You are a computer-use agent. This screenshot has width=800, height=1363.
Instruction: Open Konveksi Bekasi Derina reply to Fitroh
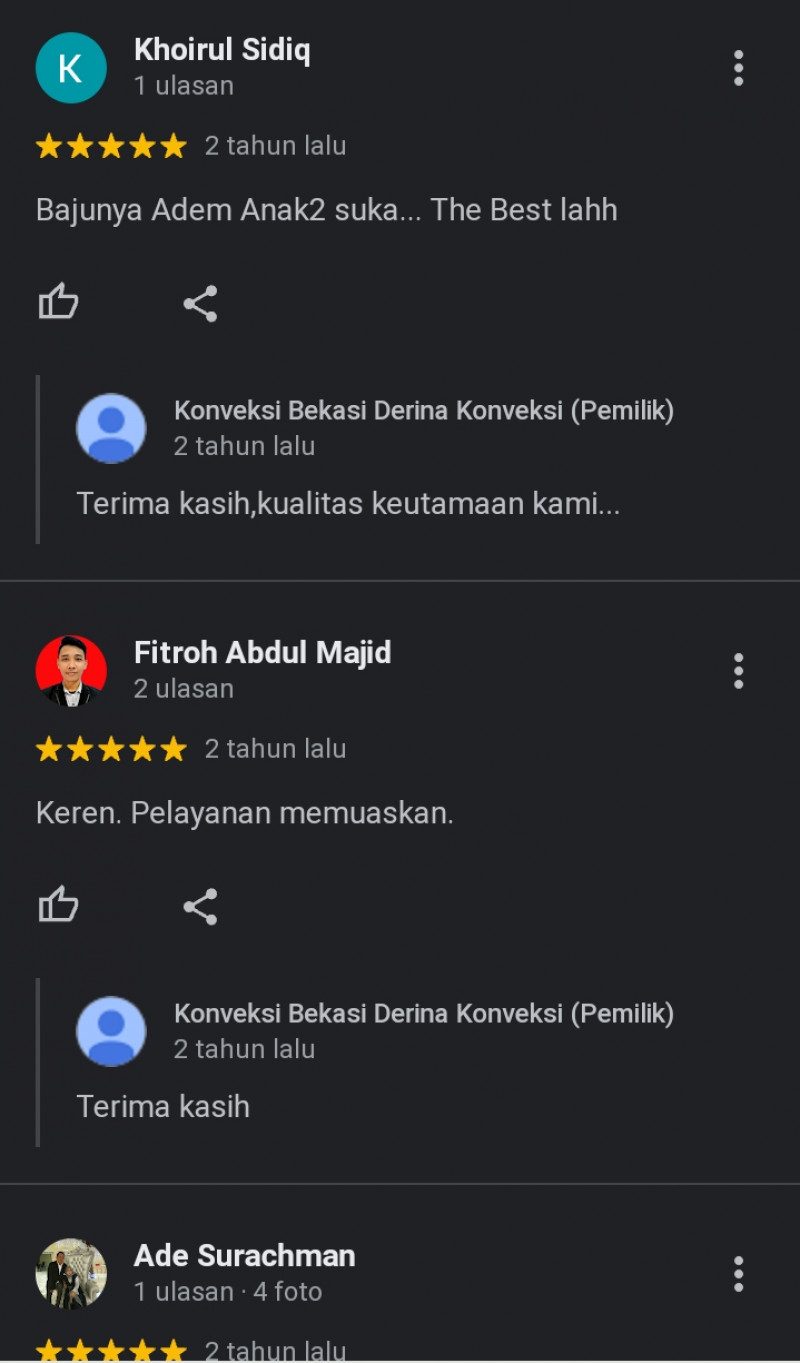(424, 1014)
